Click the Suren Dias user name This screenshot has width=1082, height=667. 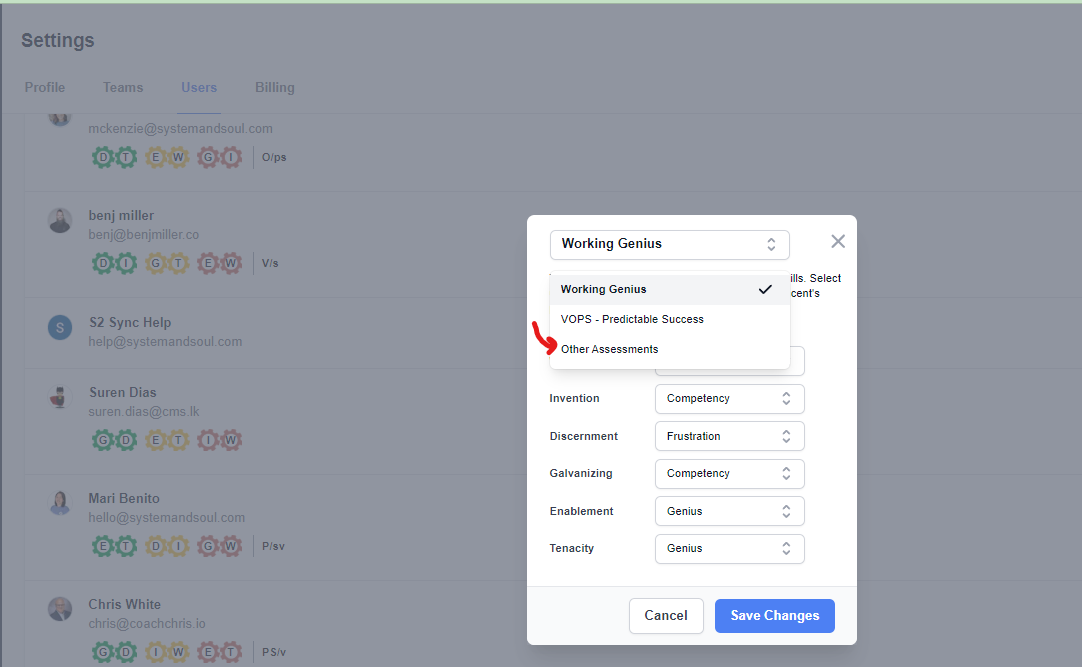(x=123, y=392)
